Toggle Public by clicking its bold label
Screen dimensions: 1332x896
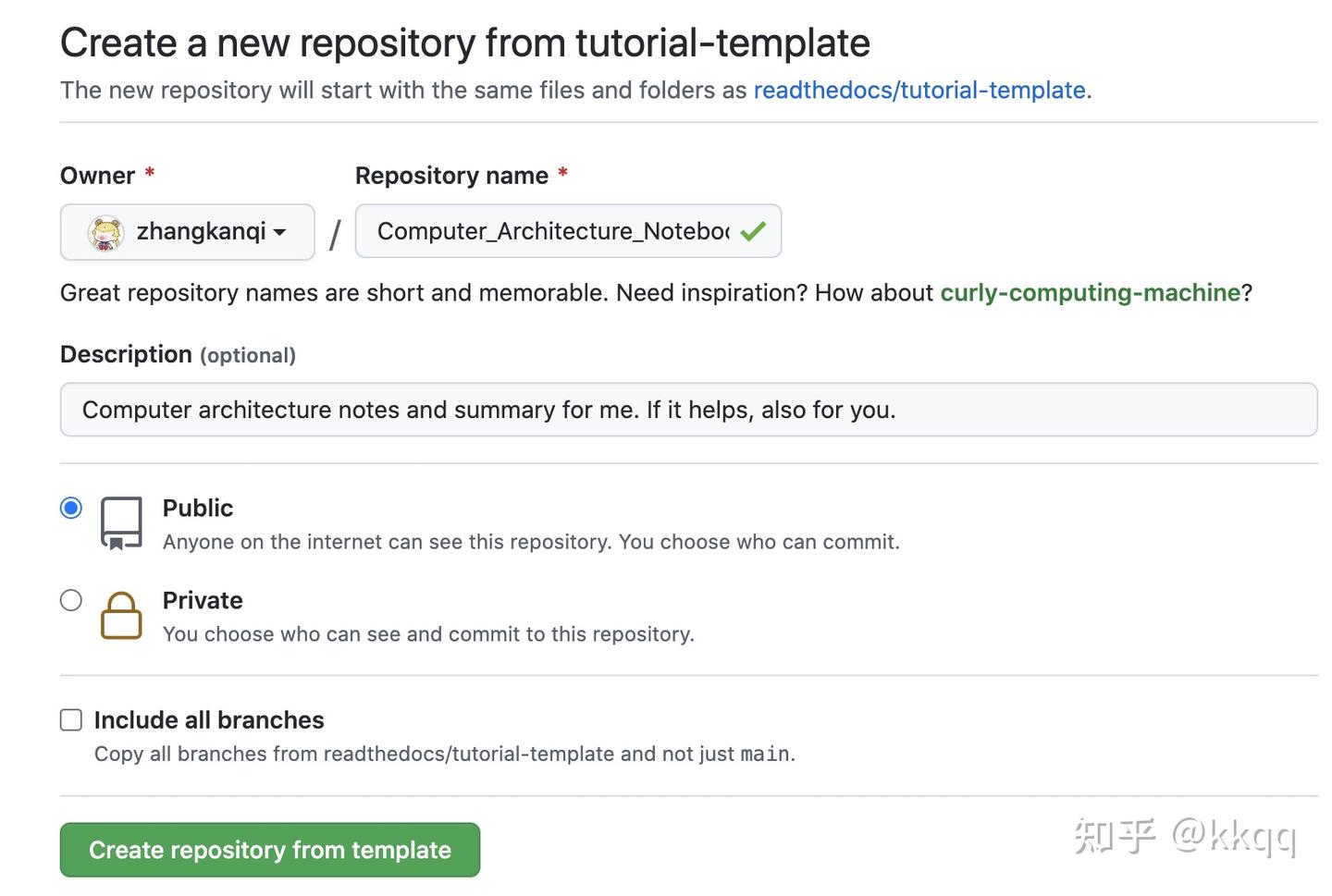pos(197,508)
